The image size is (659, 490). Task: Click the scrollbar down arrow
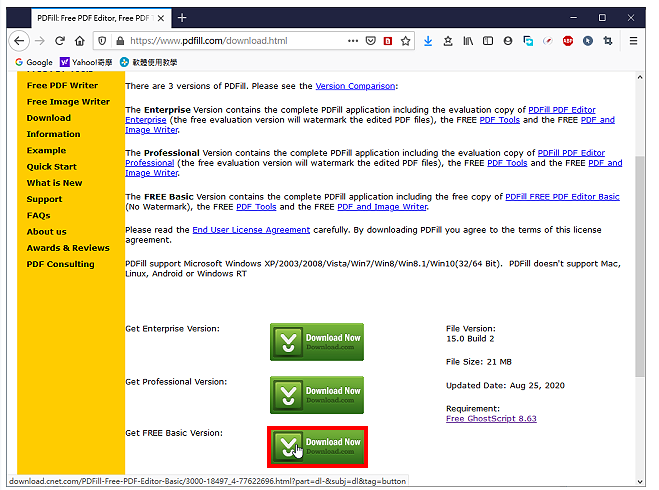click(639, 482)
